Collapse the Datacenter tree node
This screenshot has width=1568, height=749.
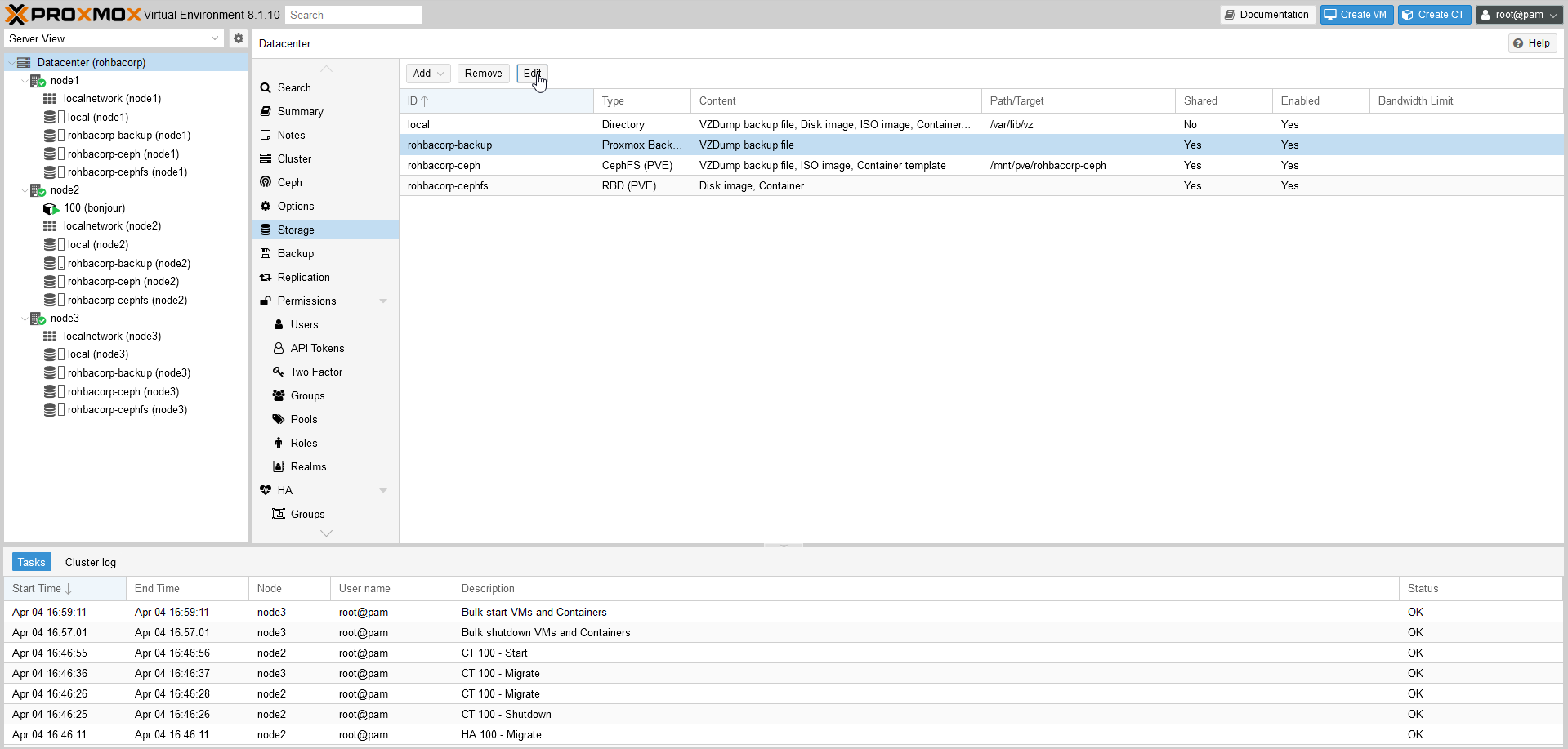tap(11, 63)
